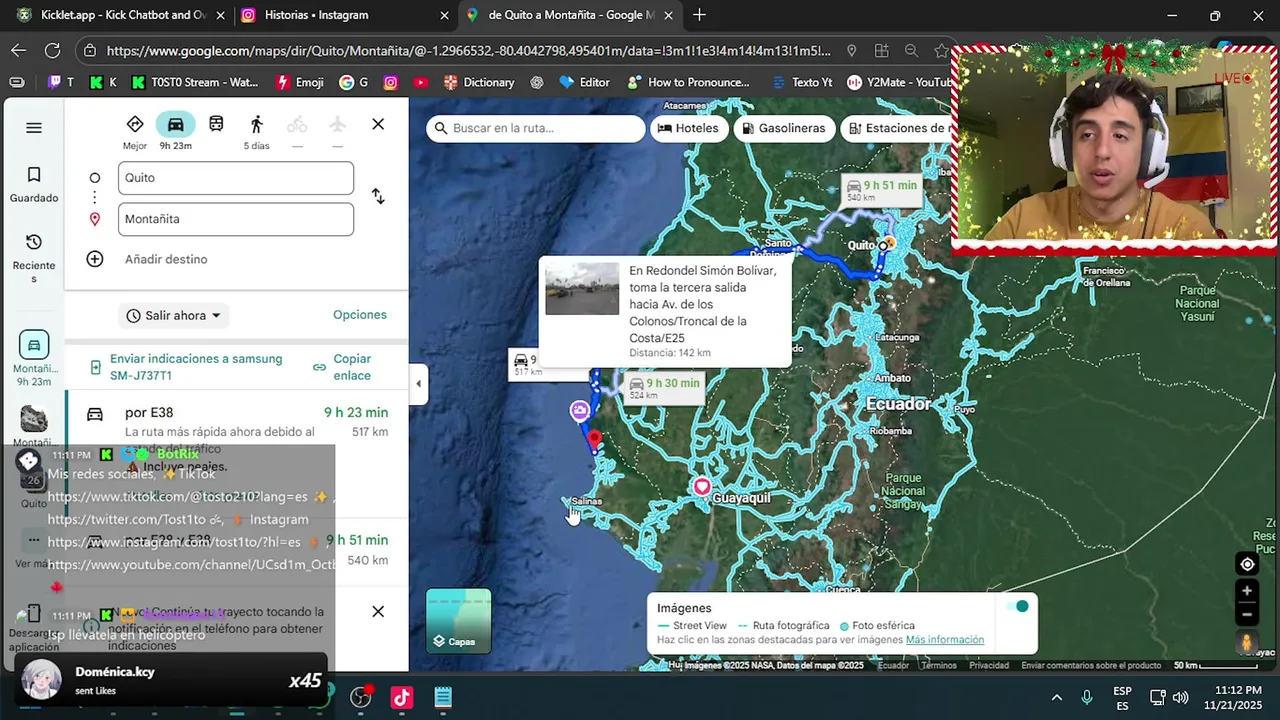Viewport: 1280px width, 720px height.
Task: Click the red Montañita destination pin
Action: 595,438
